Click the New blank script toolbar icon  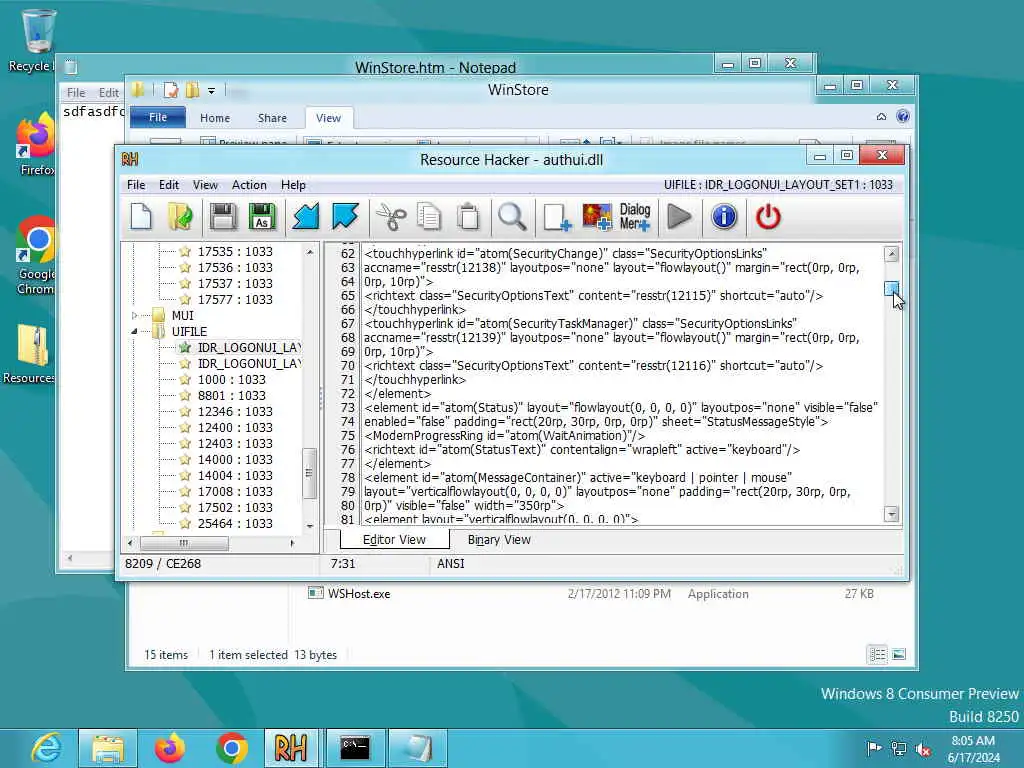141,217
